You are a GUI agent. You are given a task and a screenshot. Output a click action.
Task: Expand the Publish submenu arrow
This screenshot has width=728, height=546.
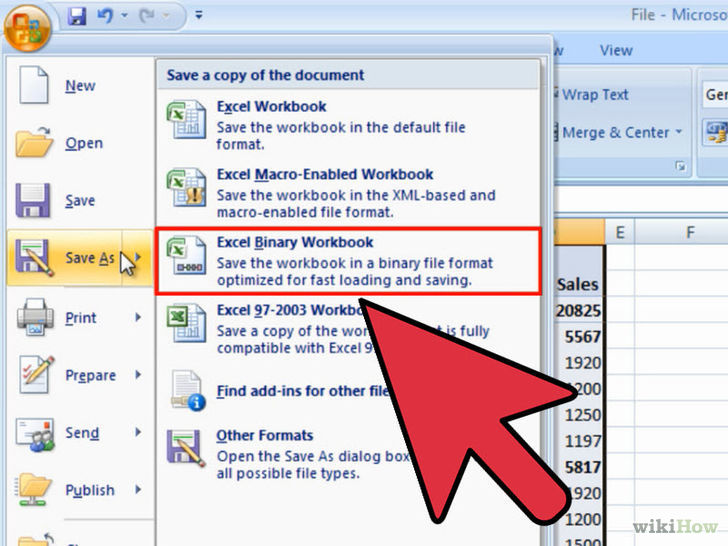click(x=138, y=489)
